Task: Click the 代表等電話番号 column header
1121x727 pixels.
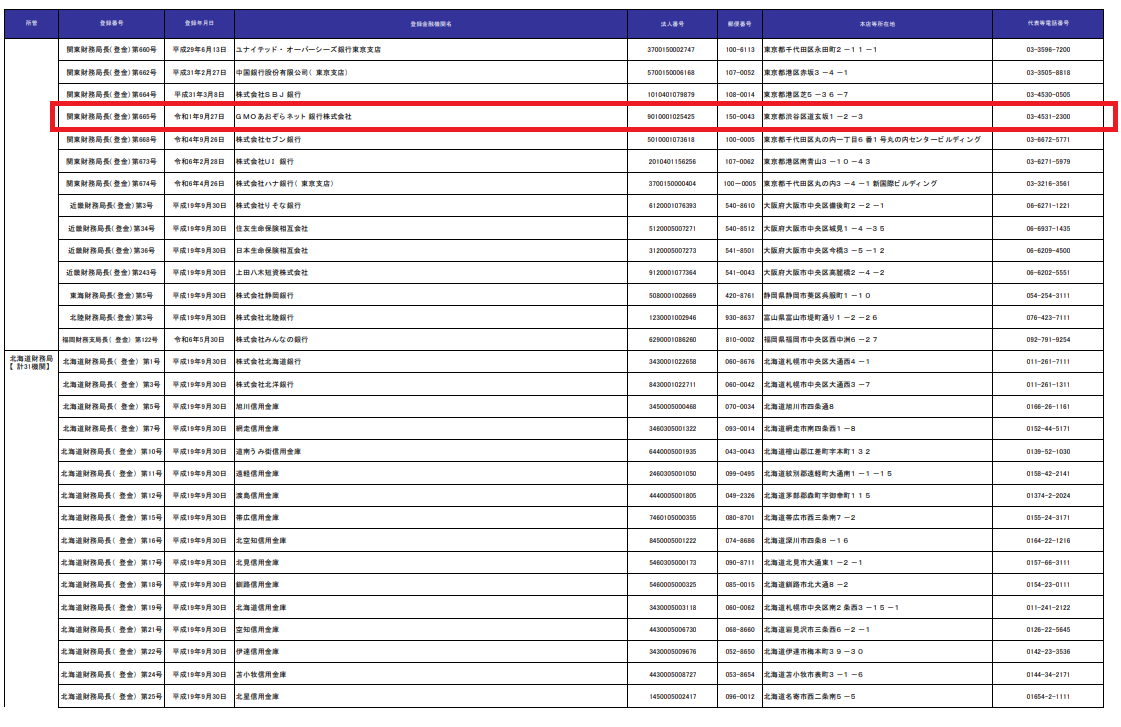Action: pos(1047,23)
